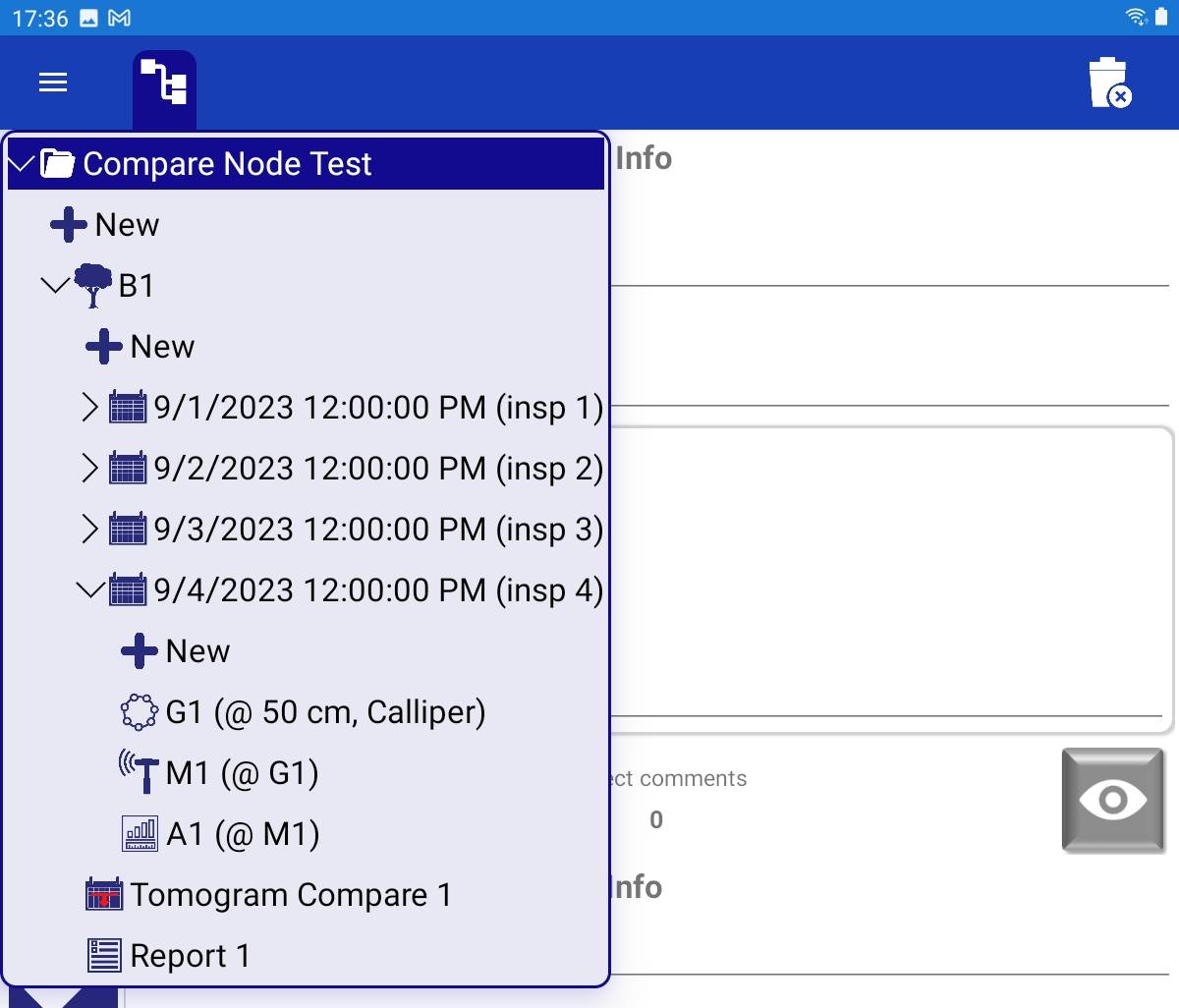This screenshot has width=1179, height=1008.
Task: Open Report 1
Action: point(190,956)
